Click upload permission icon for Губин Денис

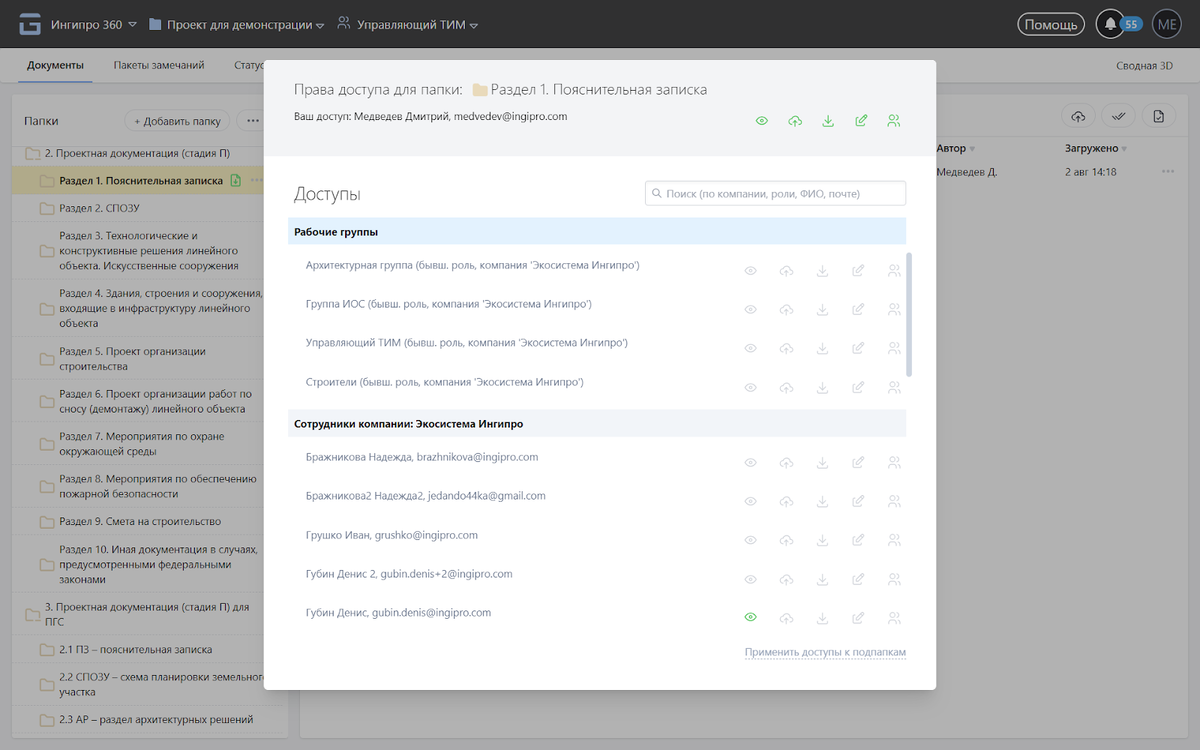787,618
